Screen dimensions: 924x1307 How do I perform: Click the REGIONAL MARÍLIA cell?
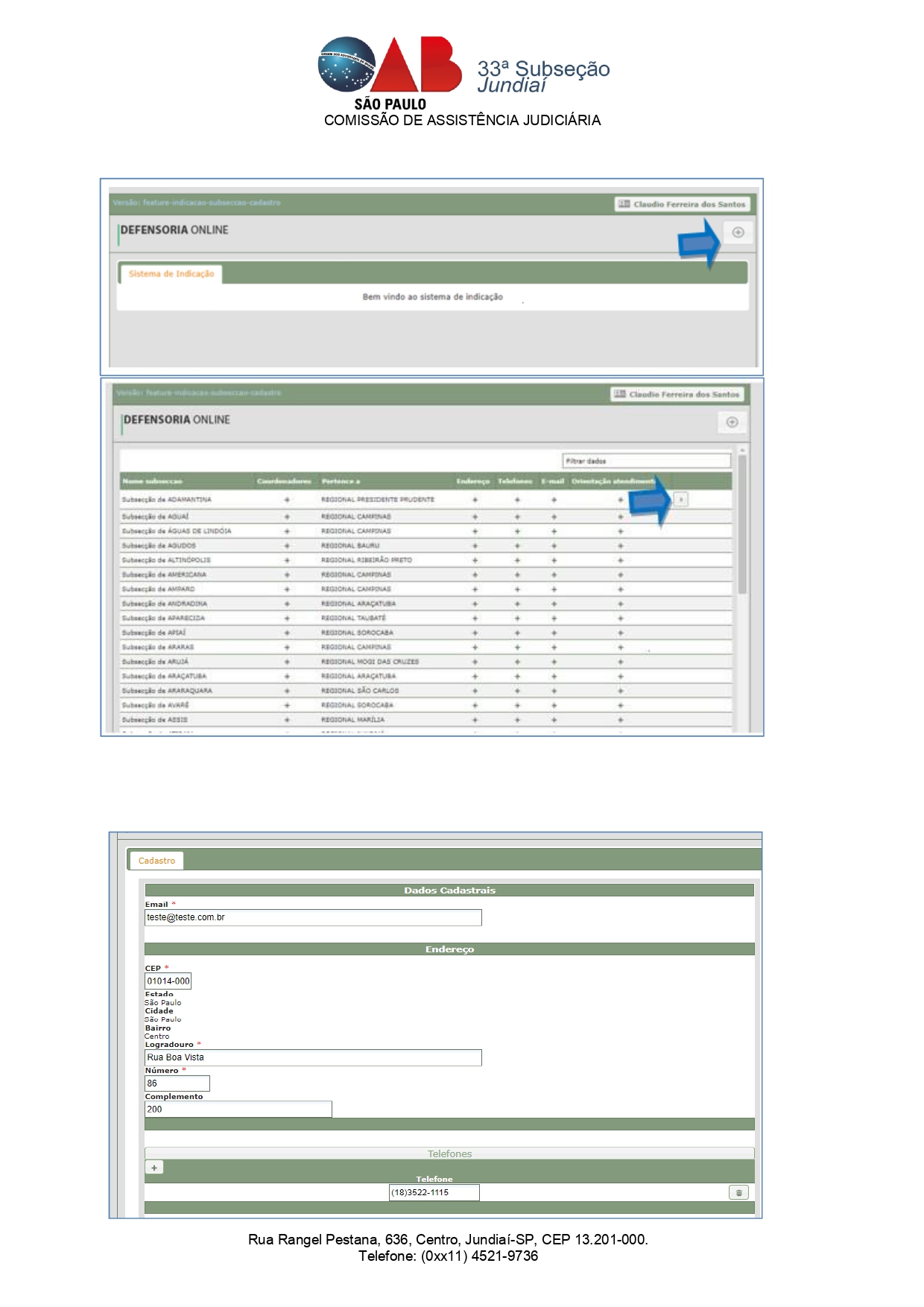coord(353,720)
